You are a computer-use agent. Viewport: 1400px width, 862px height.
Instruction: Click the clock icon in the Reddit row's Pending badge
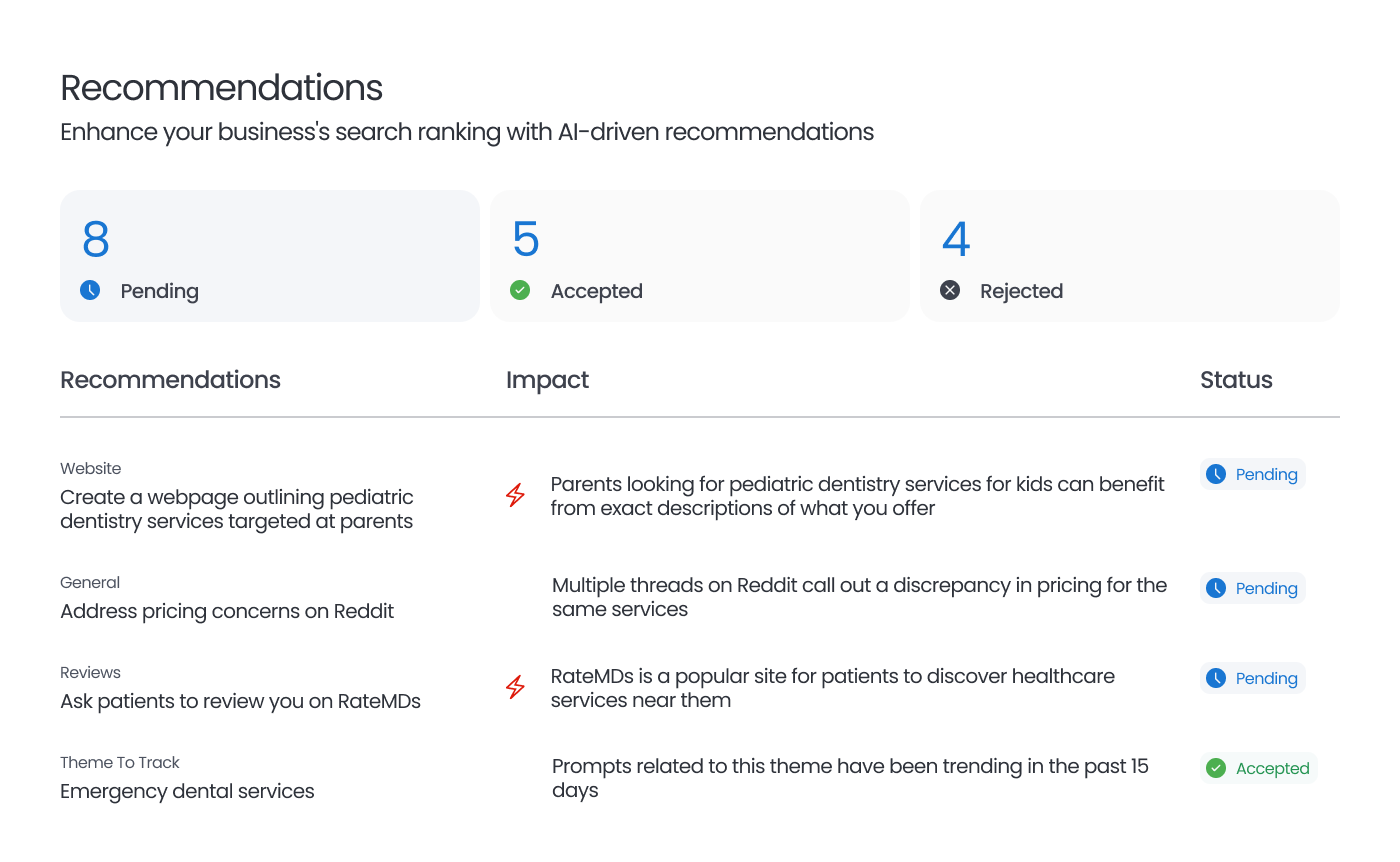1218,588
